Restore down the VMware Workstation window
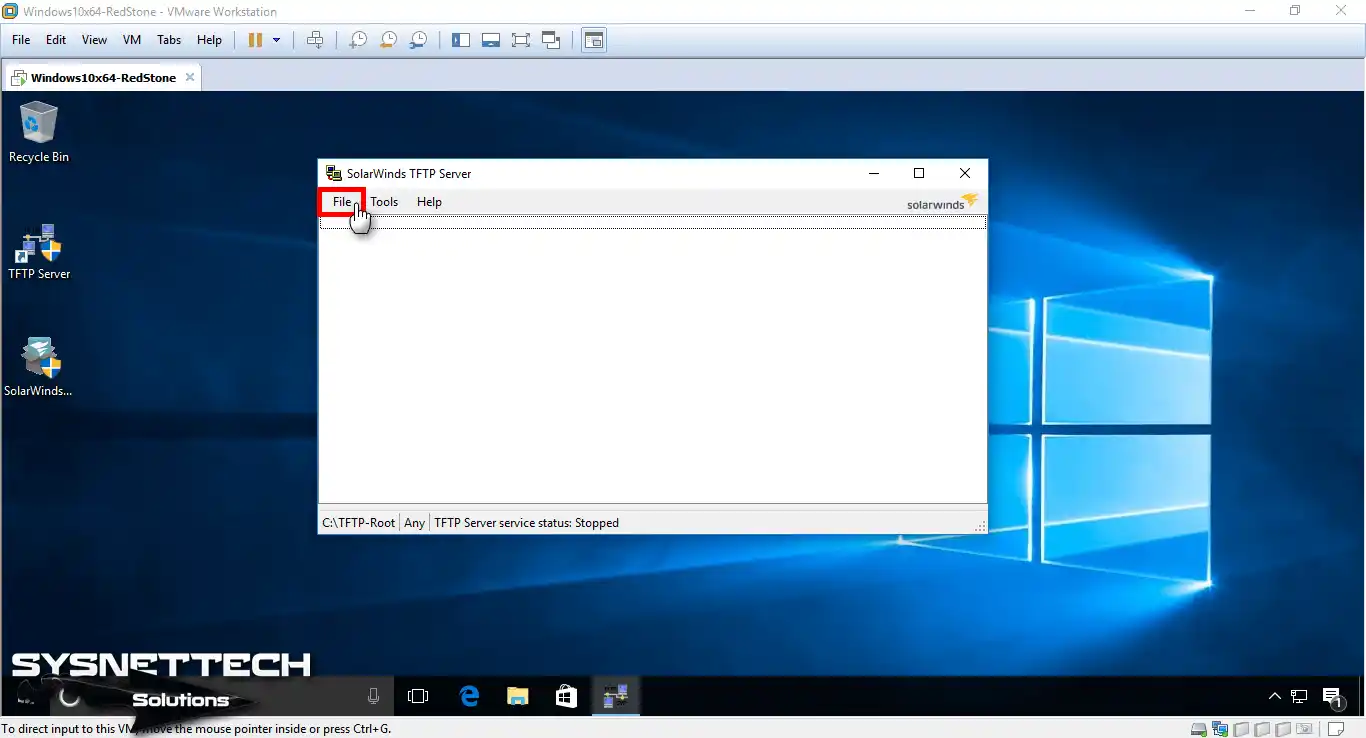 (1295, 11)
